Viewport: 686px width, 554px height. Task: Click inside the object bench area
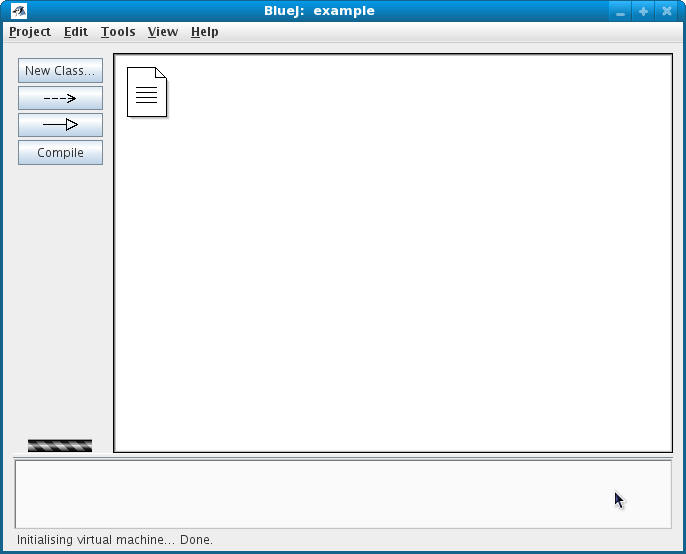coord(343,494)
